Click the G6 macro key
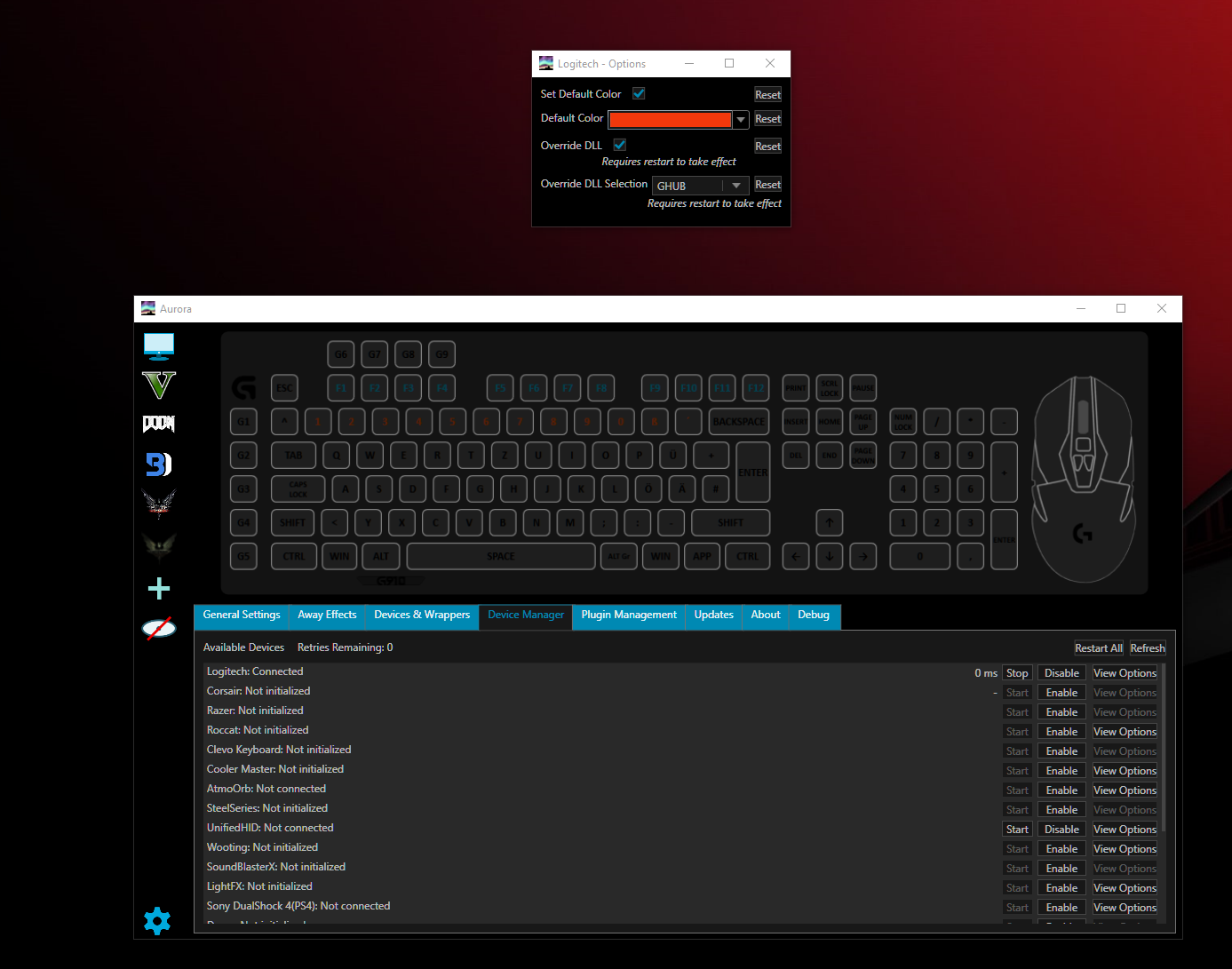Screen dimensions: 1232x969 (x=341, y=354)
